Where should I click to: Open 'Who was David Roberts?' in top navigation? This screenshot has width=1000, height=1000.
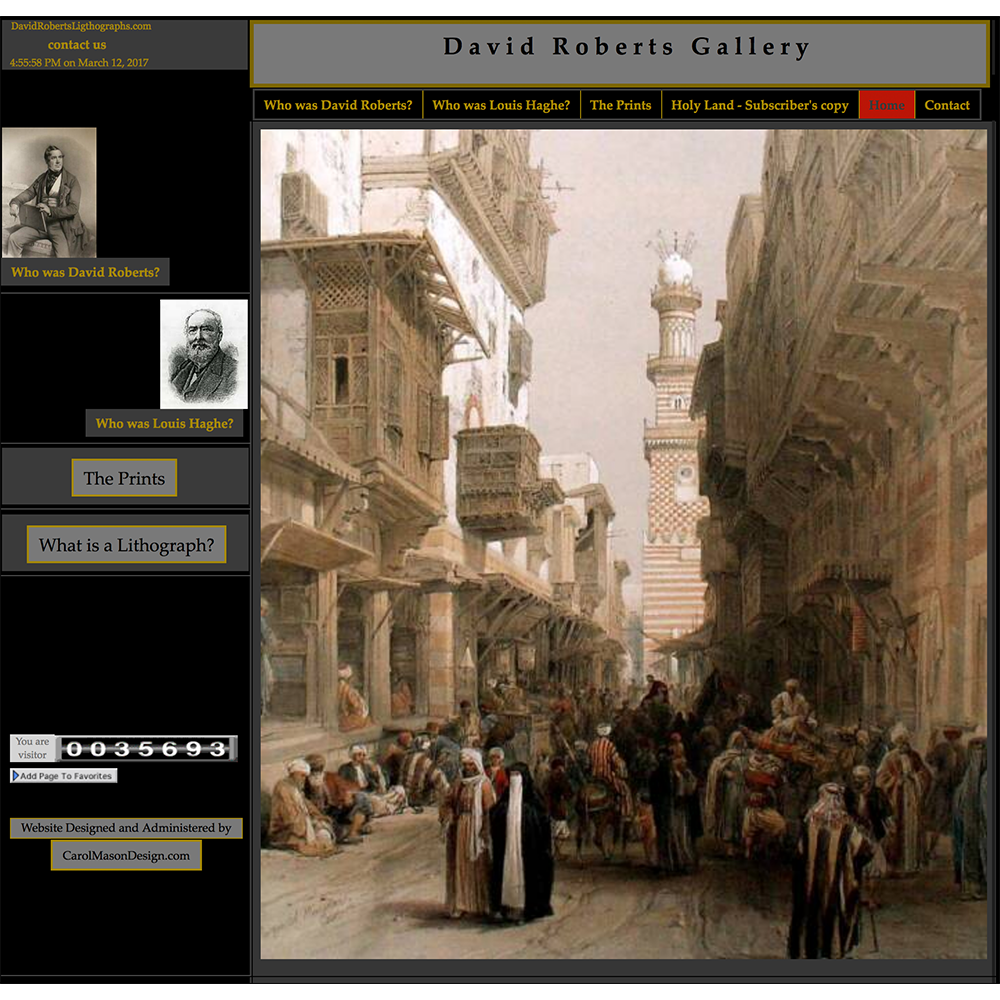click(338, 105)
